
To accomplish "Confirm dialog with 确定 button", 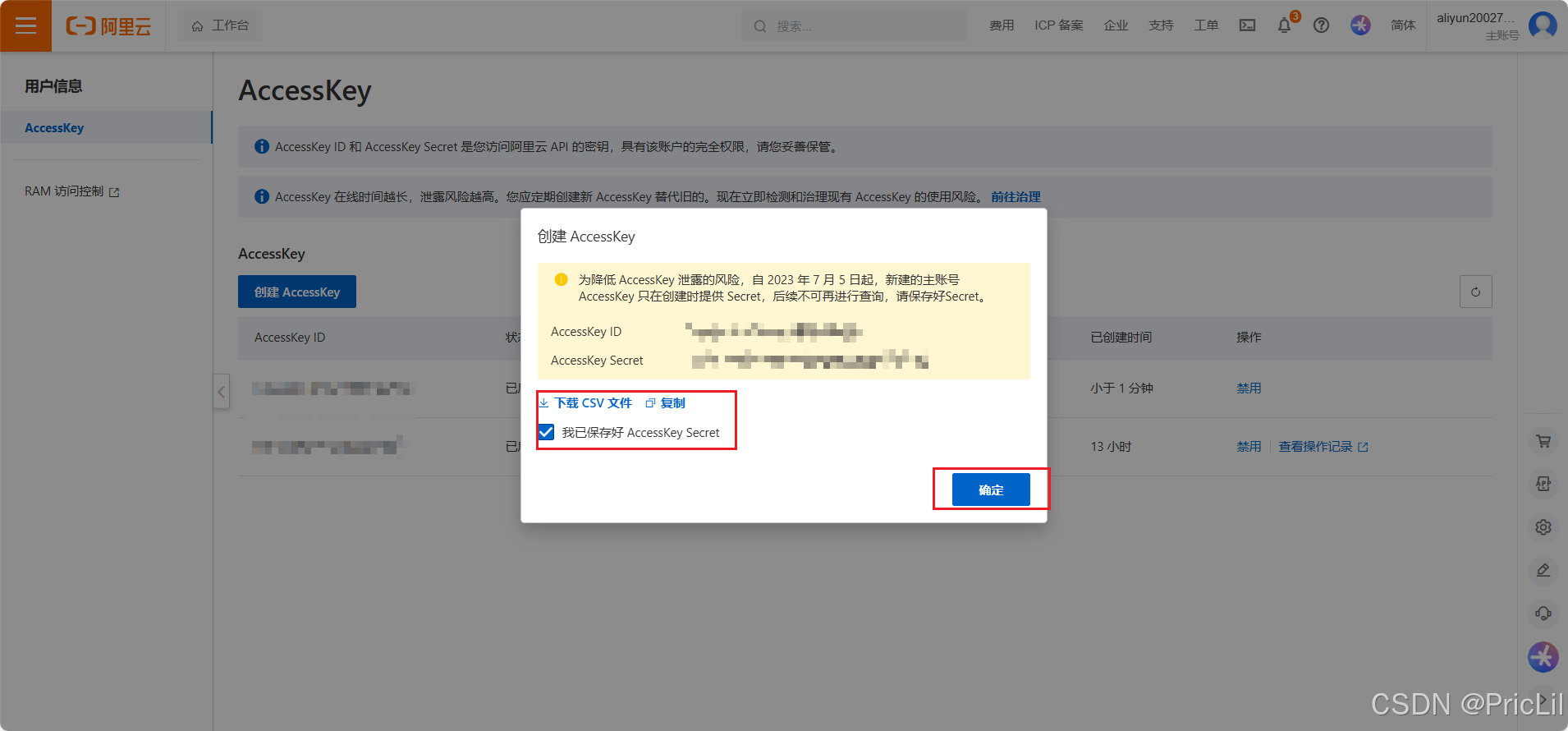I will pyautogui.click(x=991, y=490).
